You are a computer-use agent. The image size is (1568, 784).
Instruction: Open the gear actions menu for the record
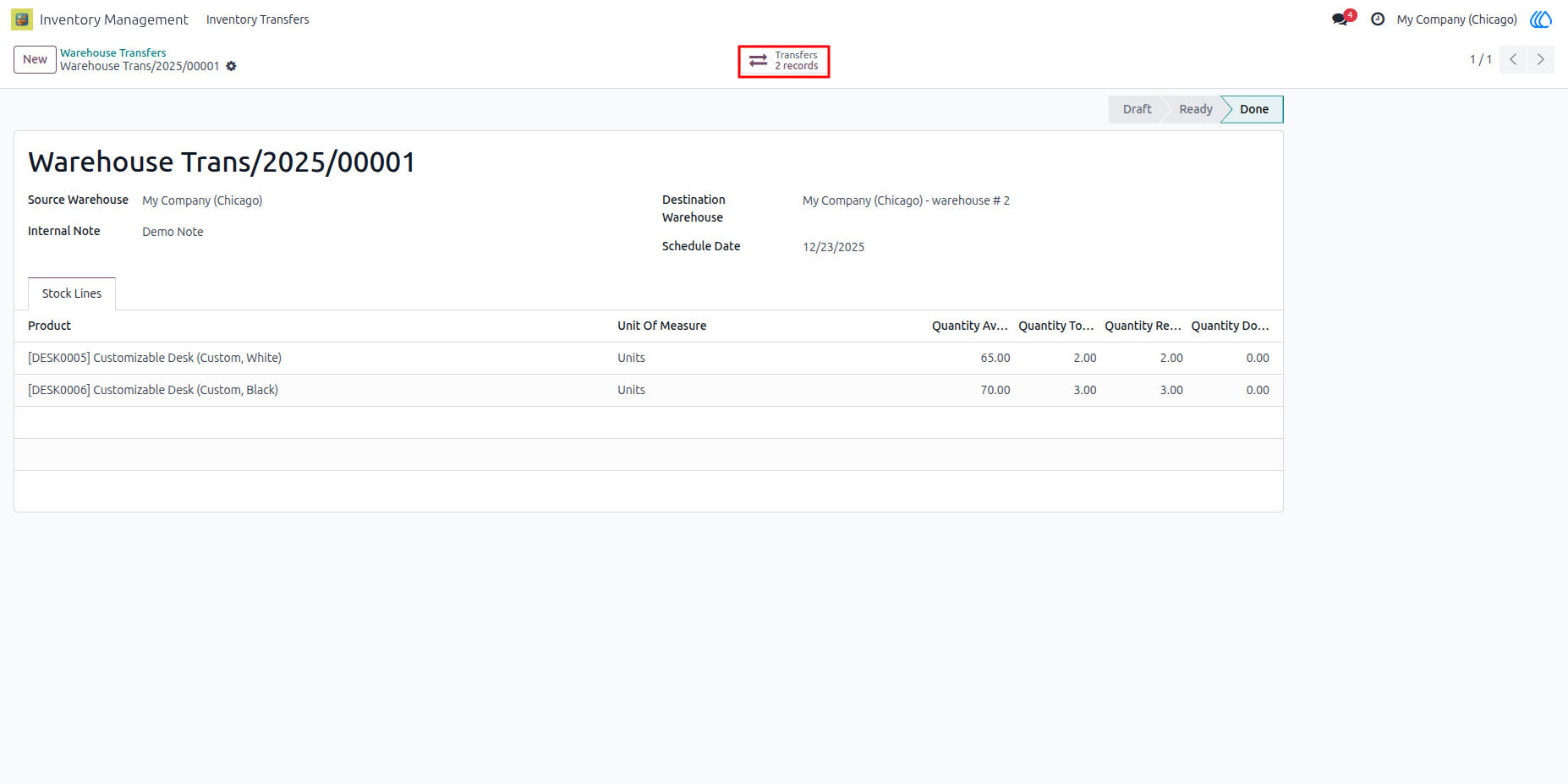click(231, 67)
